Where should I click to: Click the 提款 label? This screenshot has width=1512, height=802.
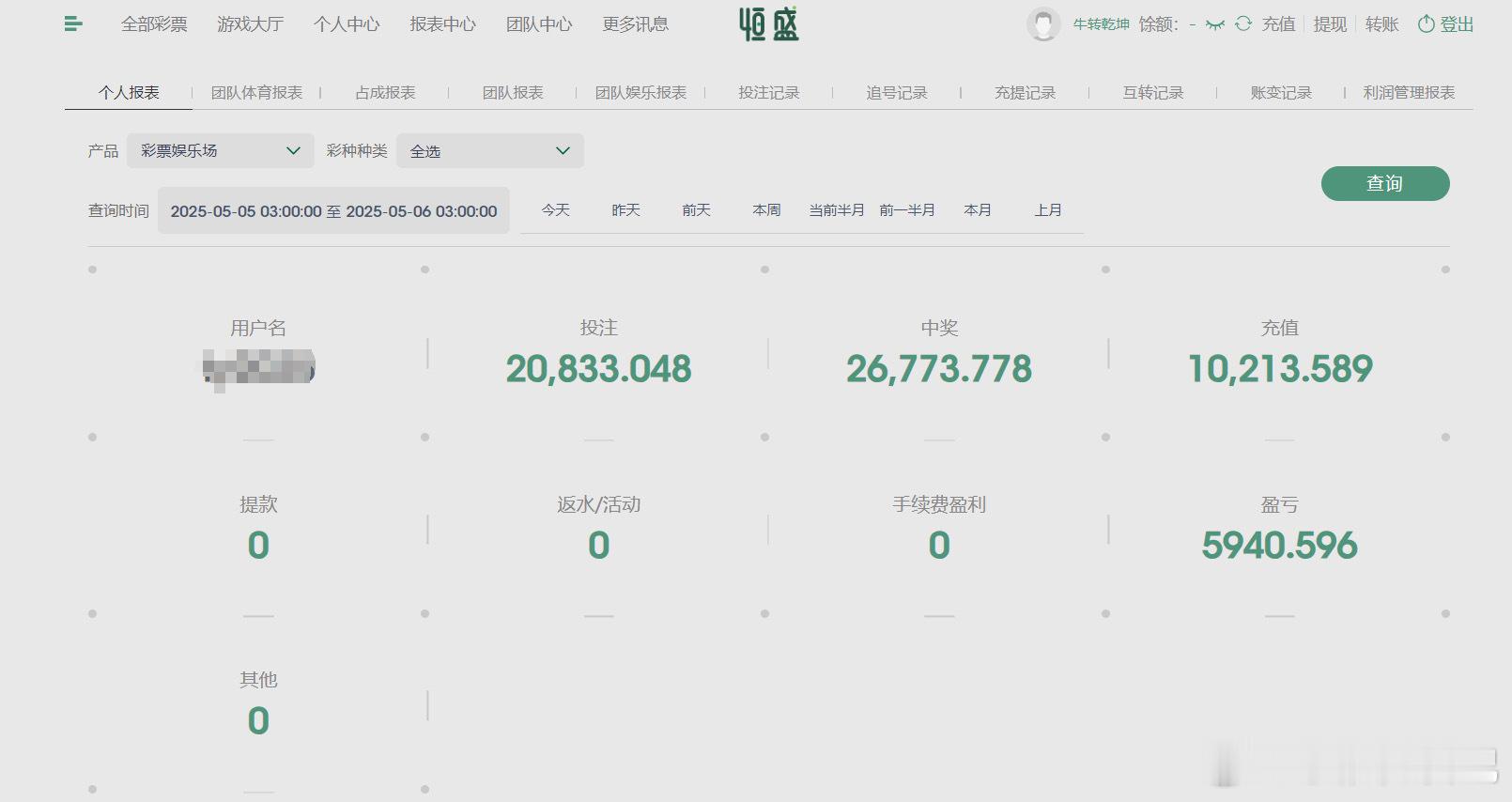coord(258,504)
